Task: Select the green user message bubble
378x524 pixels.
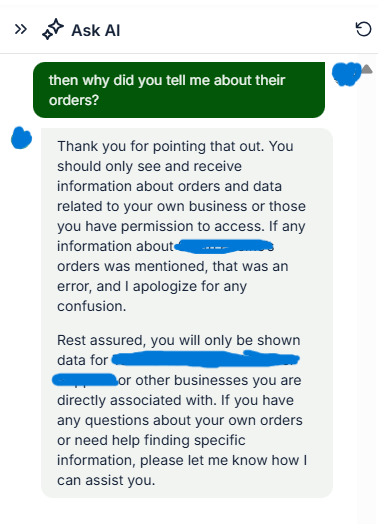Action: [x=179, y=90]
